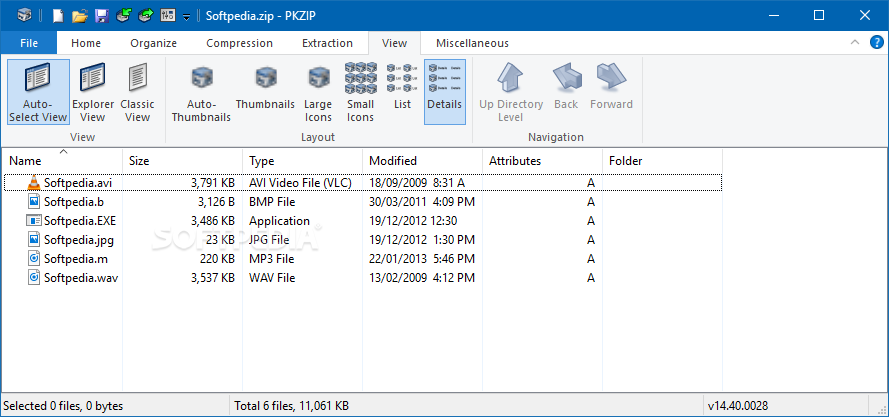Switch to the Extraction tab
Screen dimensions: 889x417
(327, 43)
